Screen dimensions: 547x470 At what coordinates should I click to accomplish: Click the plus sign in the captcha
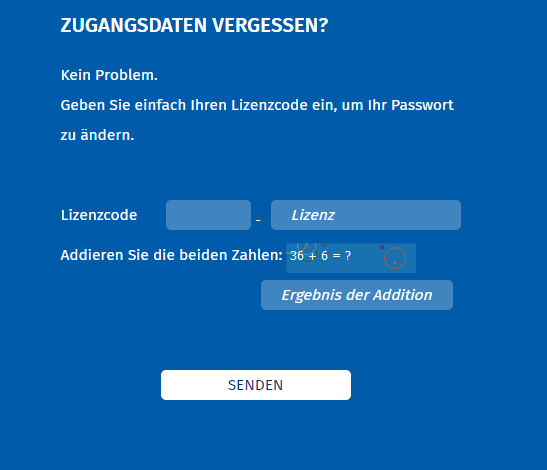(313, 256)
